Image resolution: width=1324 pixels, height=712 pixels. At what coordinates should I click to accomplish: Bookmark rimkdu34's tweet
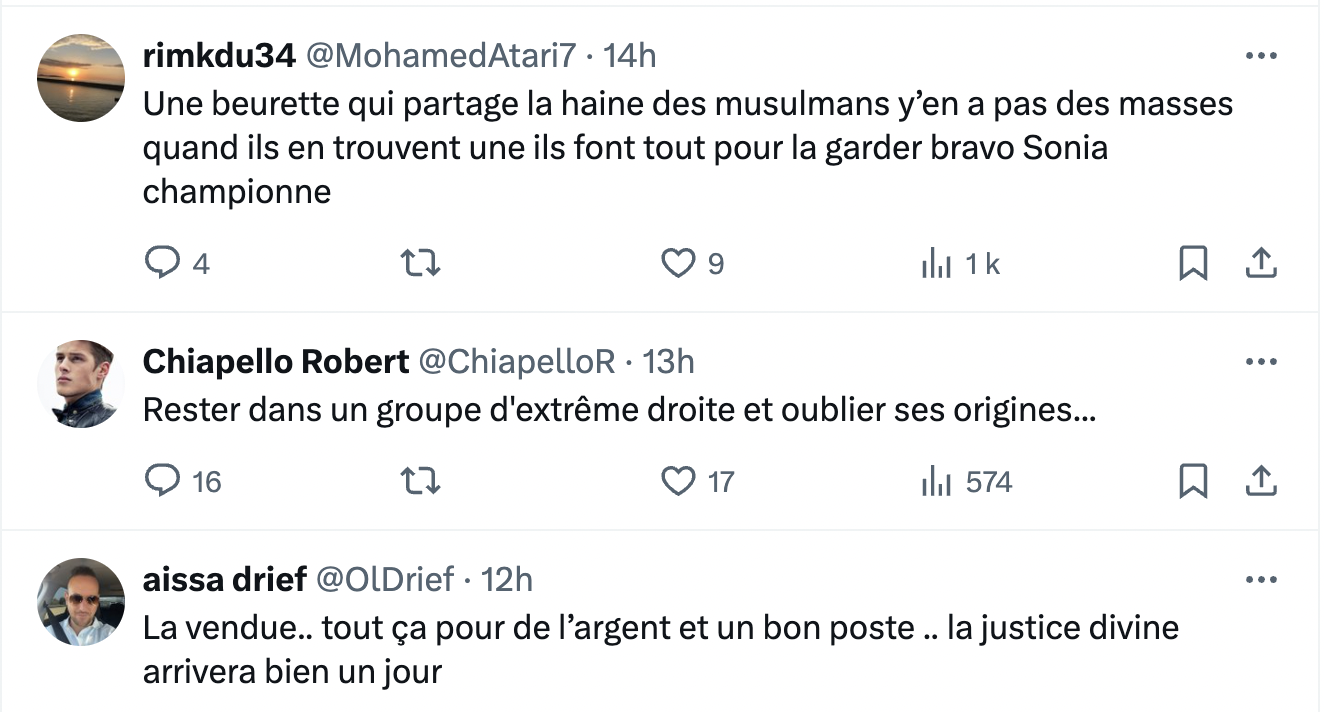pyautogui.click(x=1193, y=263)
